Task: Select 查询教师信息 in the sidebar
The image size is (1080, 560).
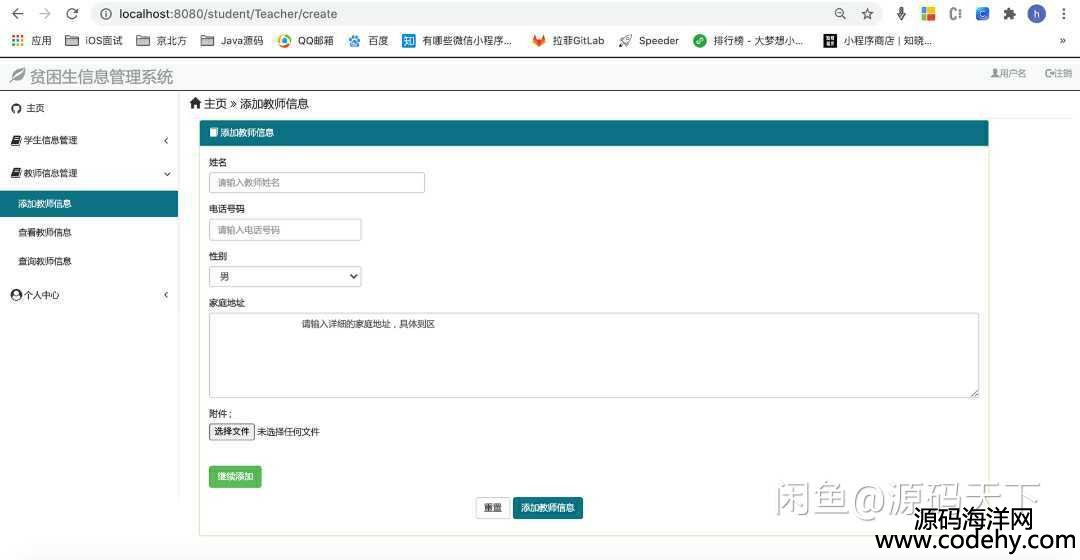Action: pyautogui.click(x=45, y=262)
